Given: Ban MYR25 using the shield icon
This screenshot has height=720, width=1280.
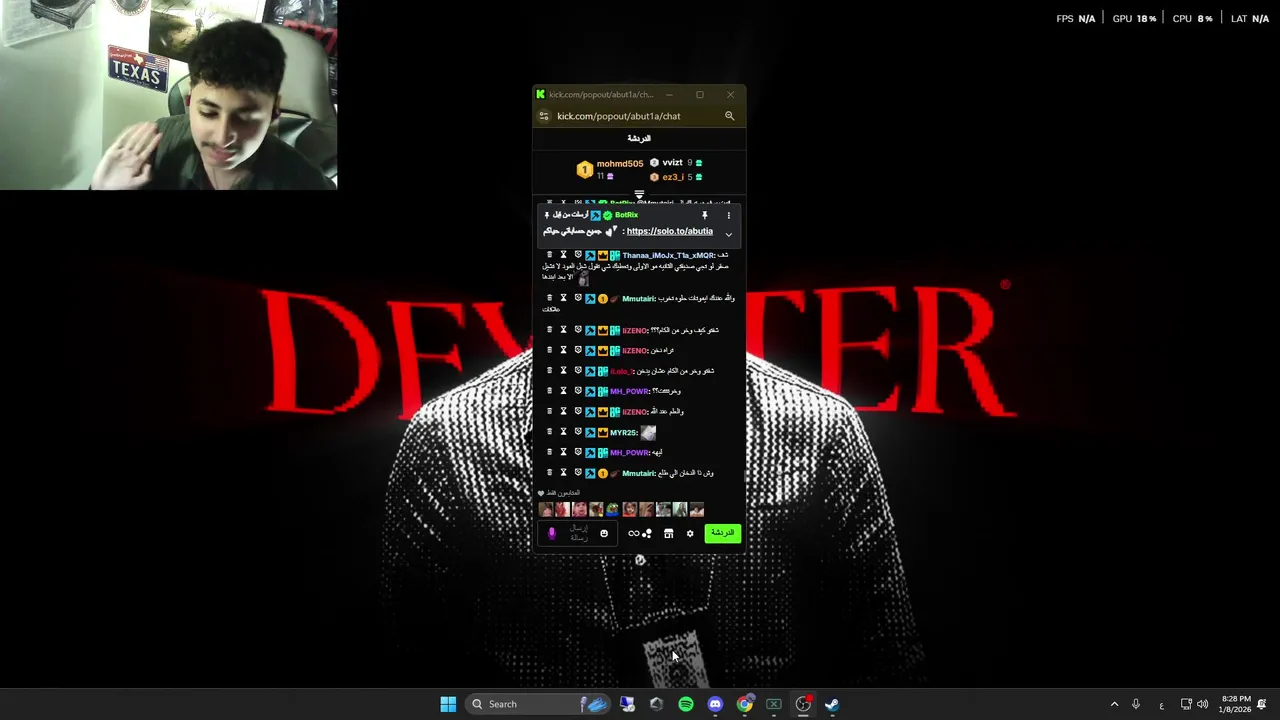Looking at the screenshot, I should pyautogui.click(x=577, y=432).
